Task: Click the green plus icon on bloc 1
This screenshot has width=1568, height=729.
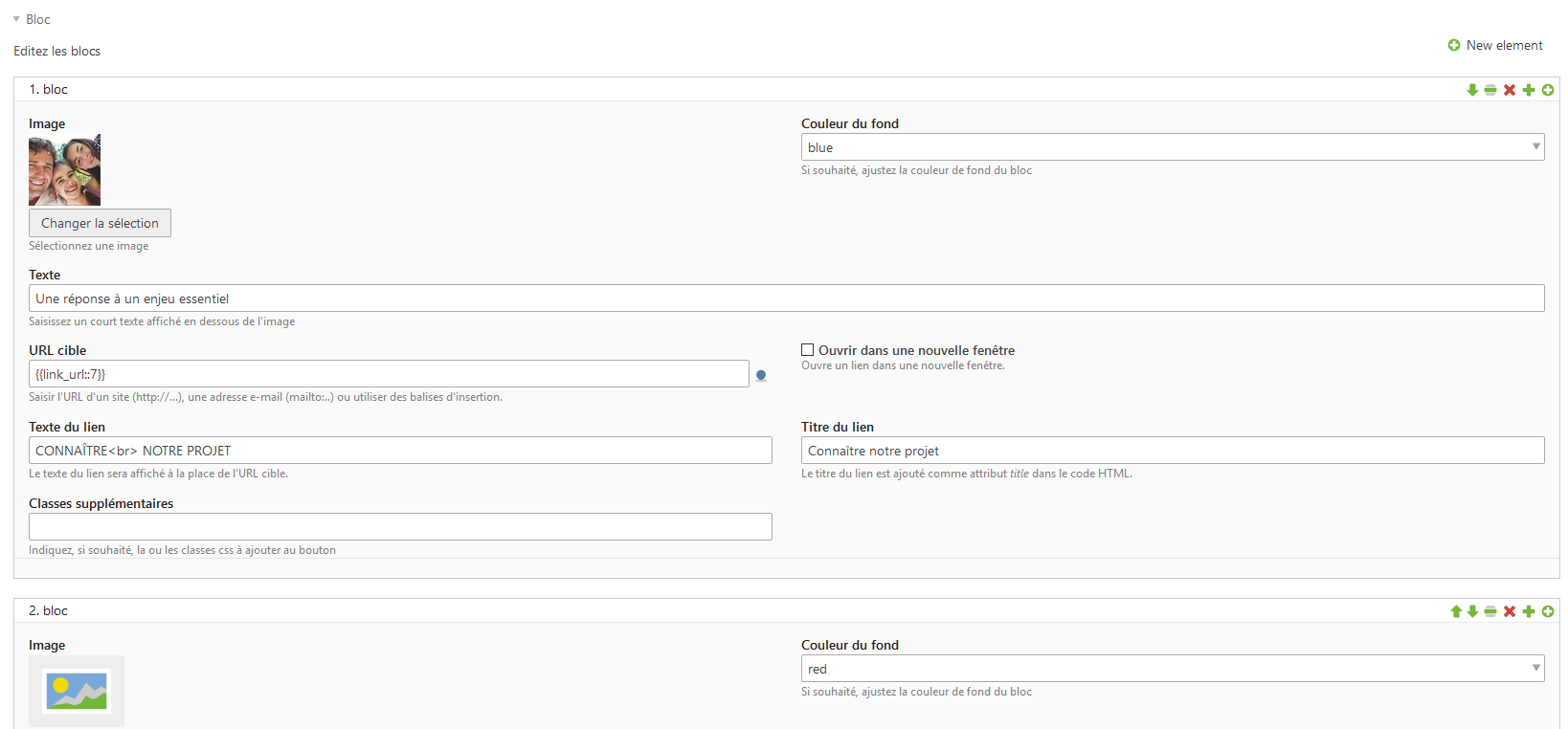Action: click(1529, 90)
